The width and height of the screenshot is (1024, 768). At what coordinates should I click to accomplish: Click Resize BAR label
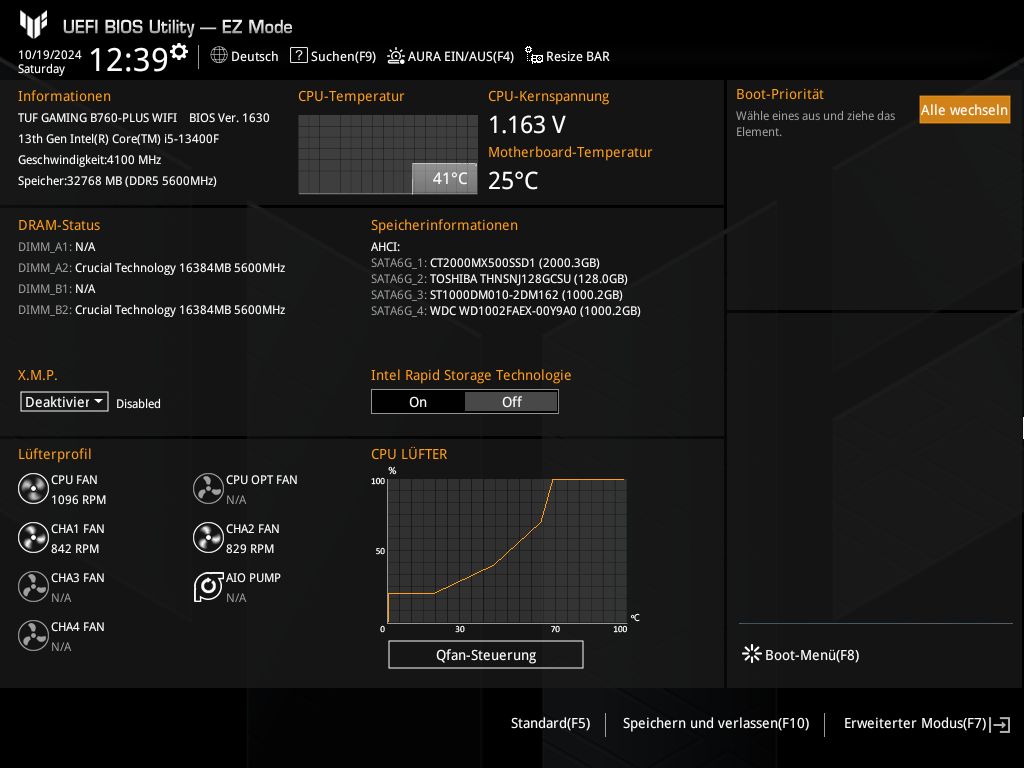pyautogui.click(x=578, y=56)
